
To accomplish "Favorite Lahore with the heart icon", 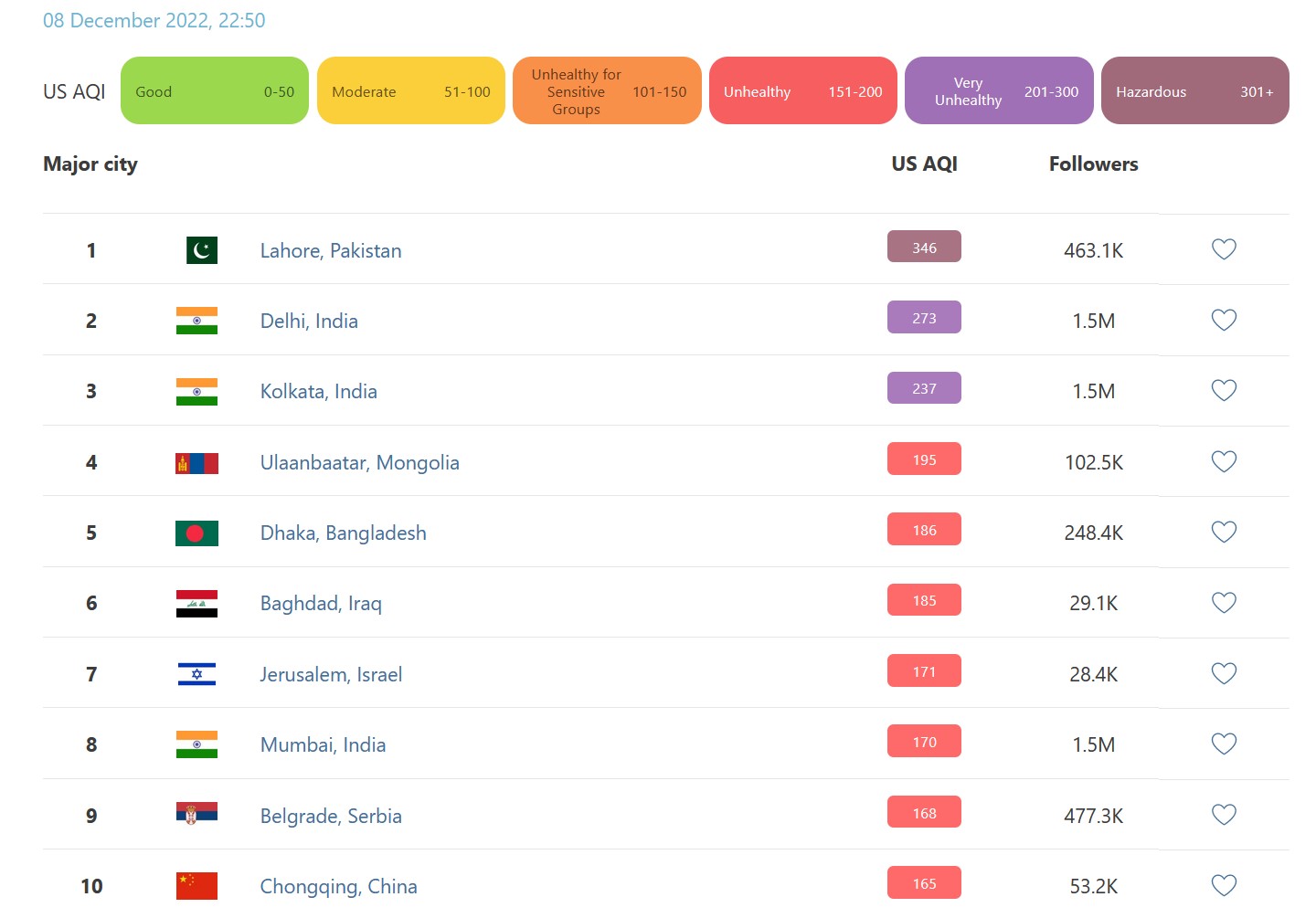I will [1224, 249].
